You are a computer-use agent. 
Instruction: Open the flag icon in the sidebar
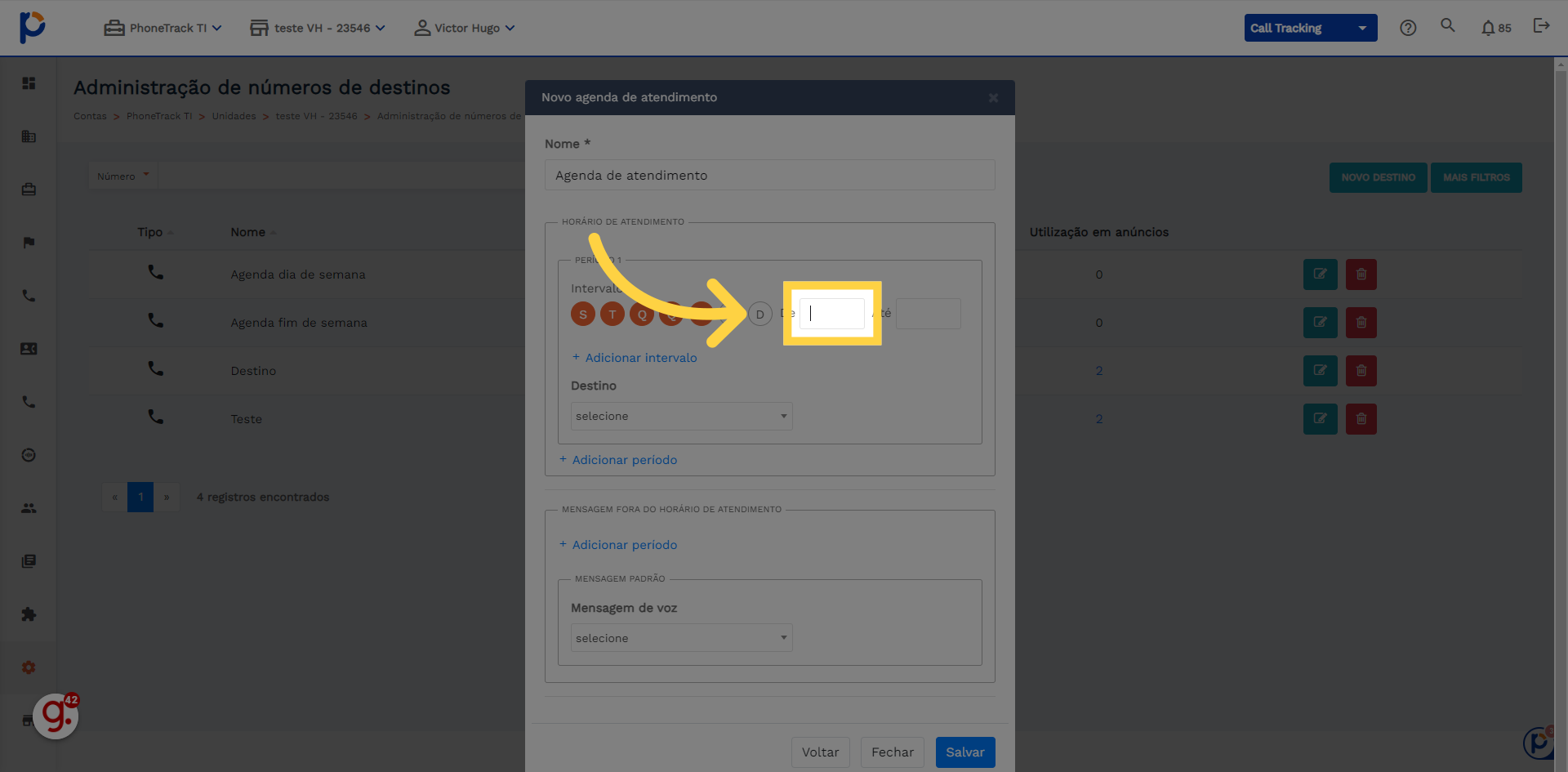coord(29,243)
